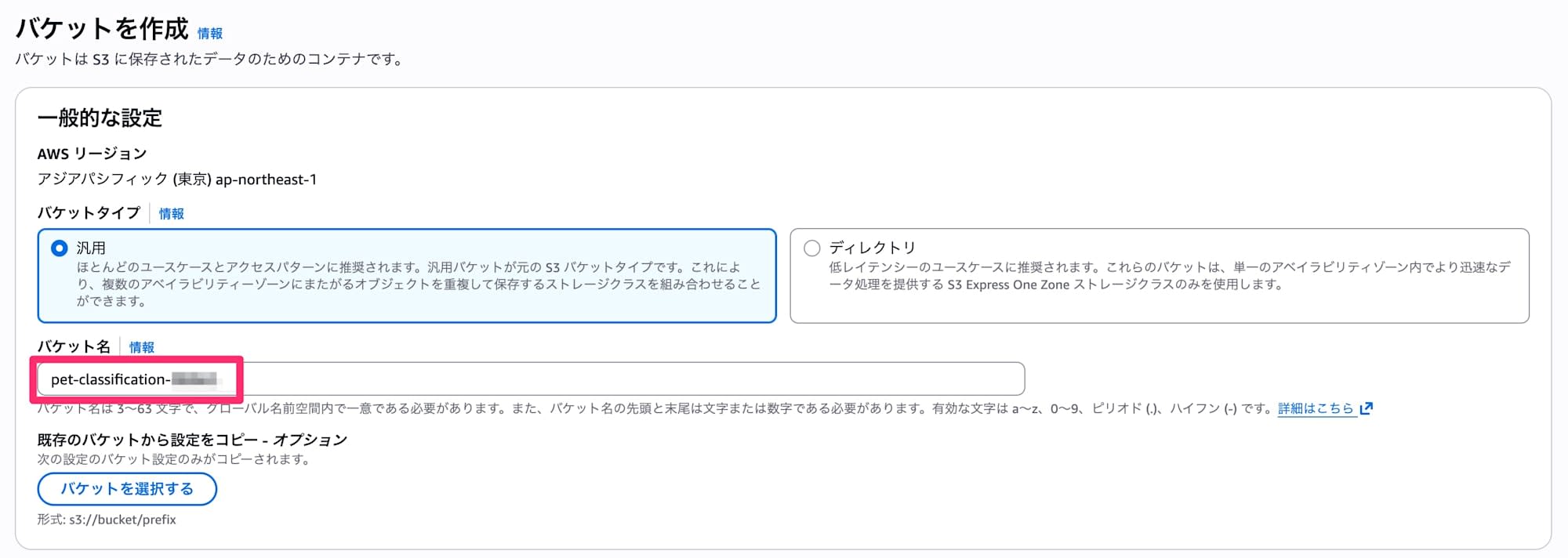Click the バケットを作成 page heading
The image size is (1568, 558).
point(102,29)
